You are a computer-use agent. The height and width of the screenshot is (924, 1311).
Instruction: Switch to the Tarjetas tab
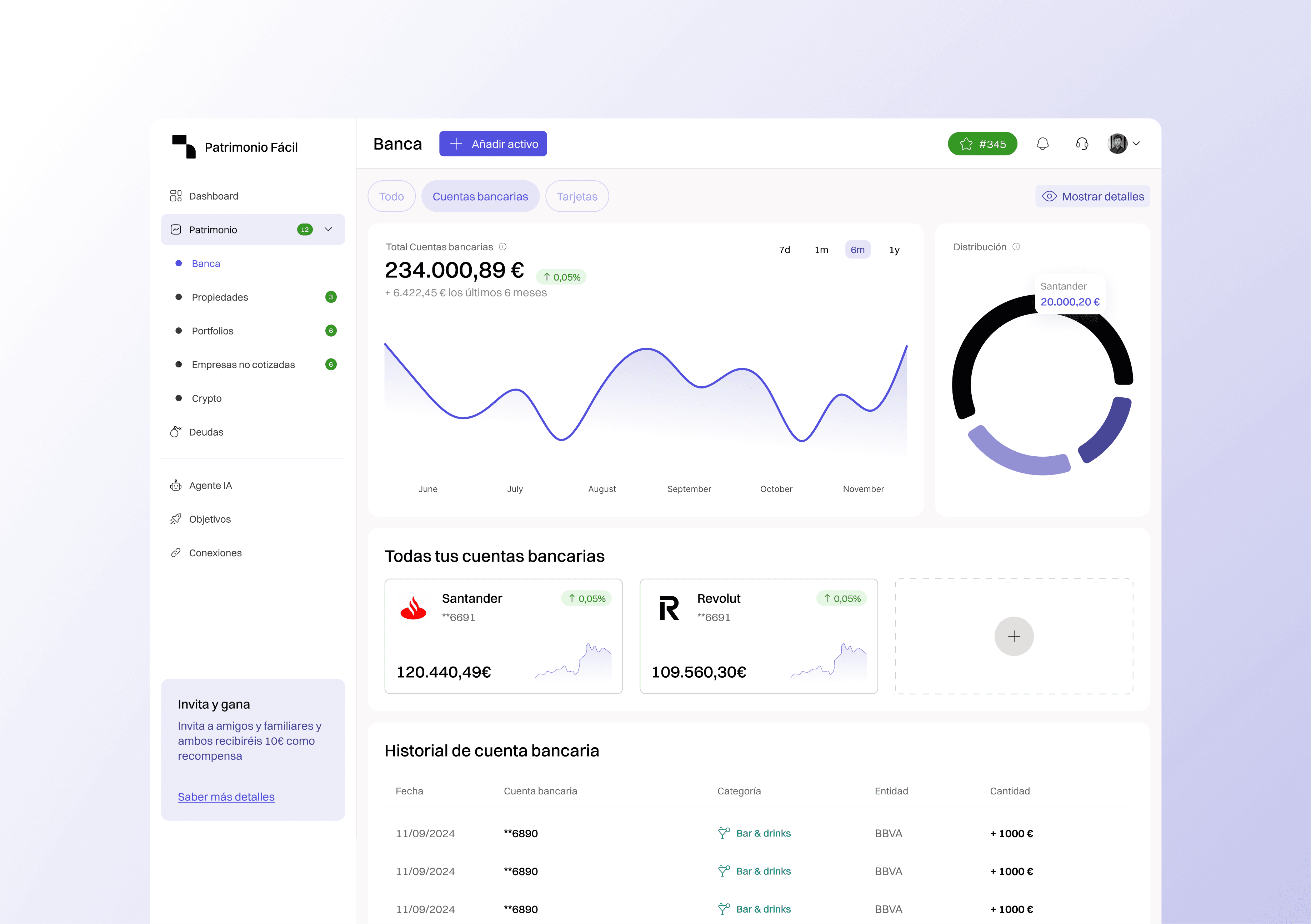coord(577,196)
